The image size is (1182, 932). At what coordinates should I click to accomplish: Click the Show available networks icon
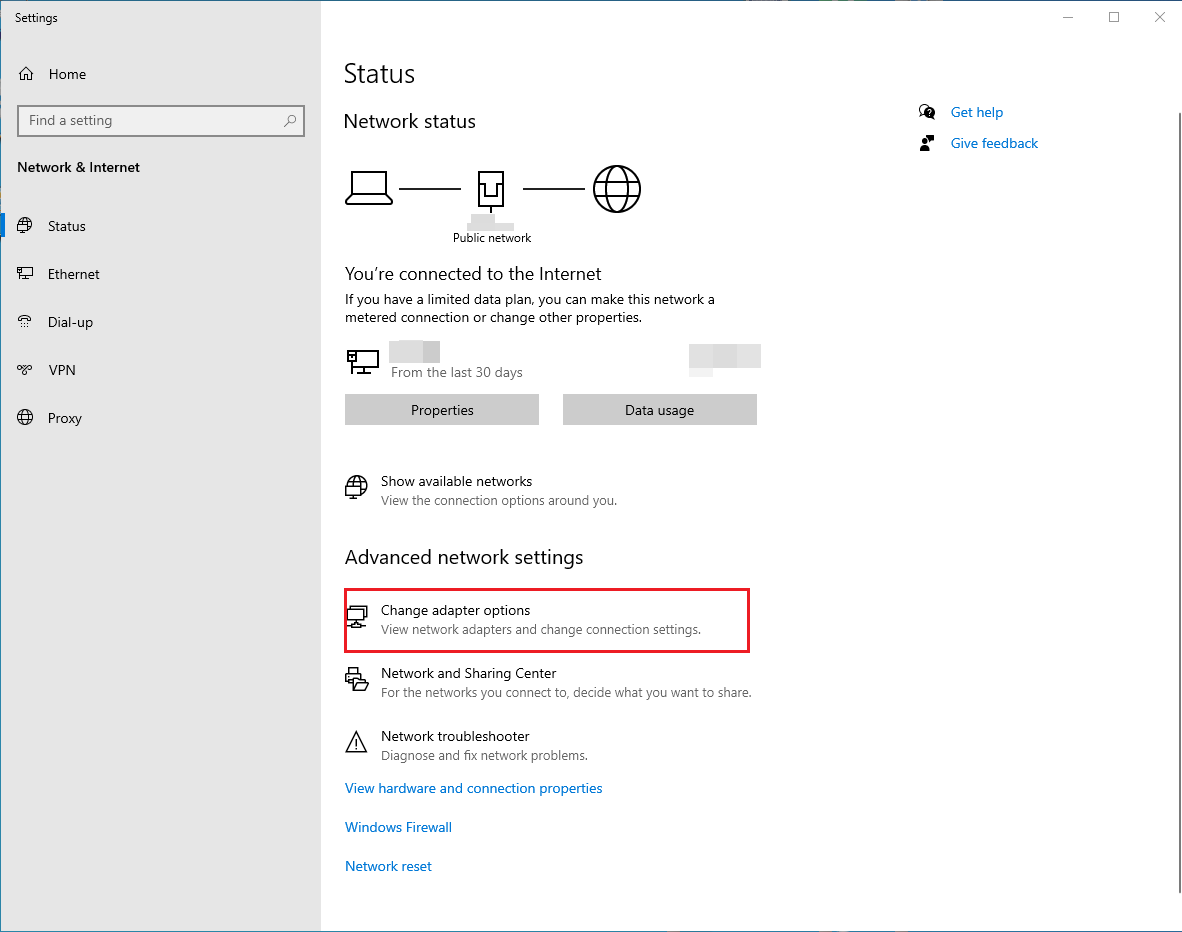[x=356, y=487]
